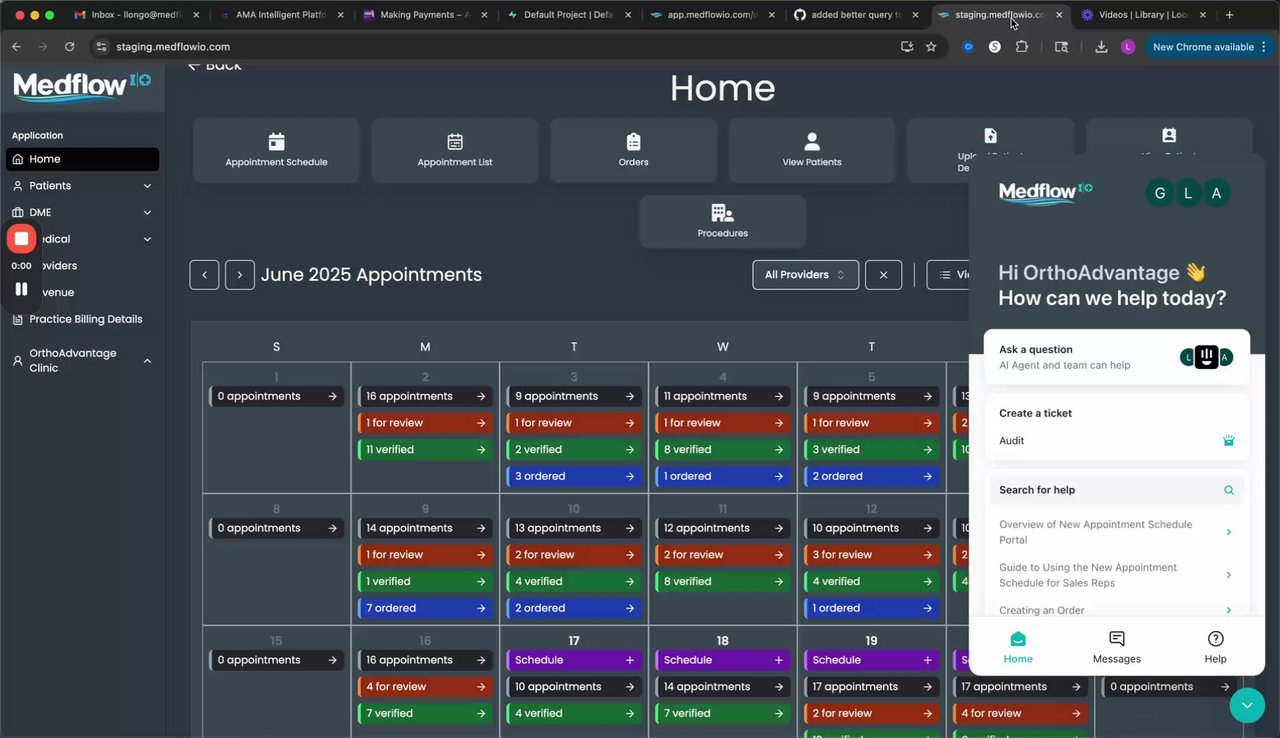1280x738 pixels.
Task: Collapse the chat widget with chevron button
Action: [1247, 705]
